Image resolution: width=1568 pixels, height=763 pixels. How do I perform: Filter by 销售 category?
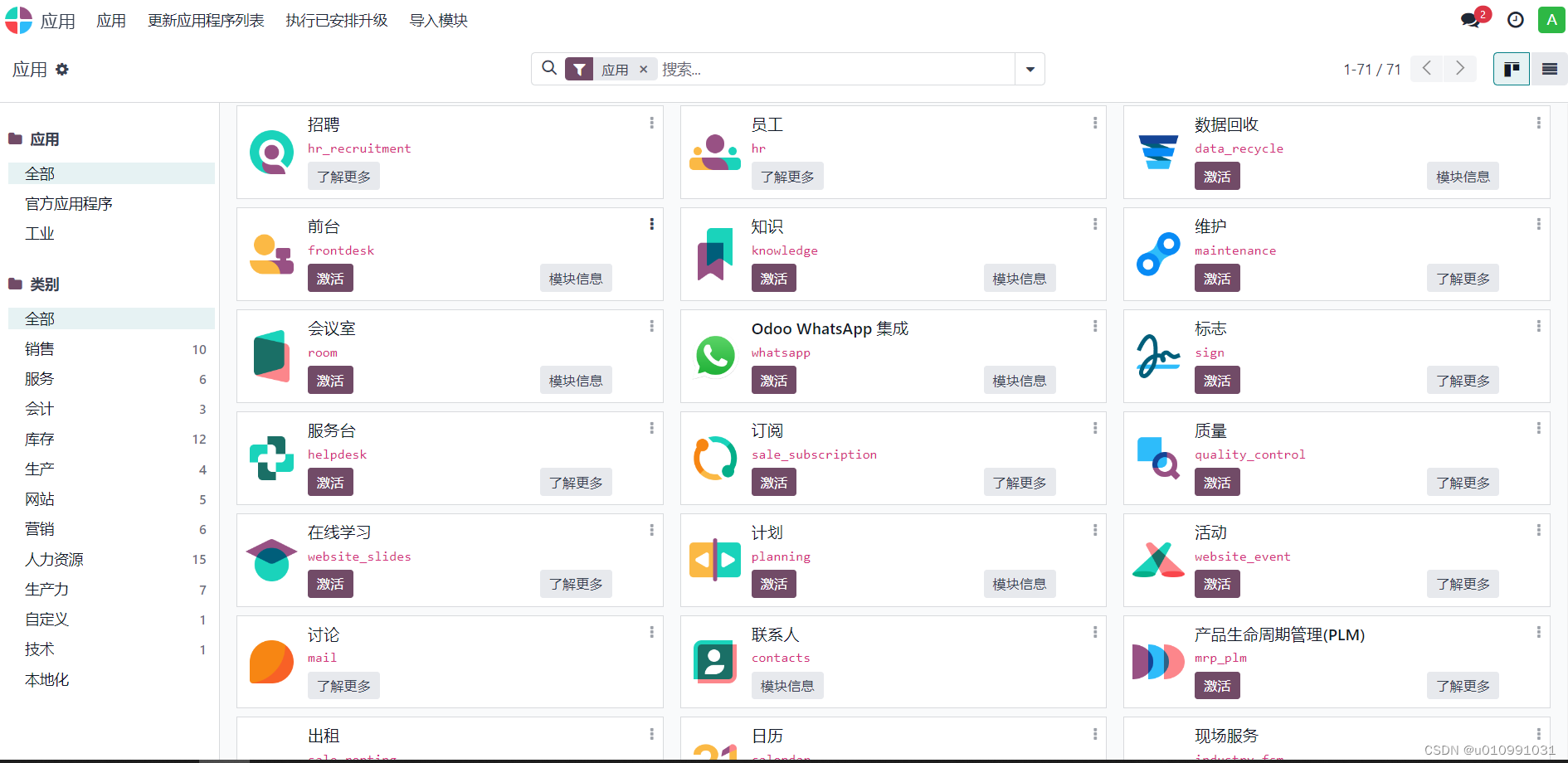pyautogui.click(x=111, y=349)
